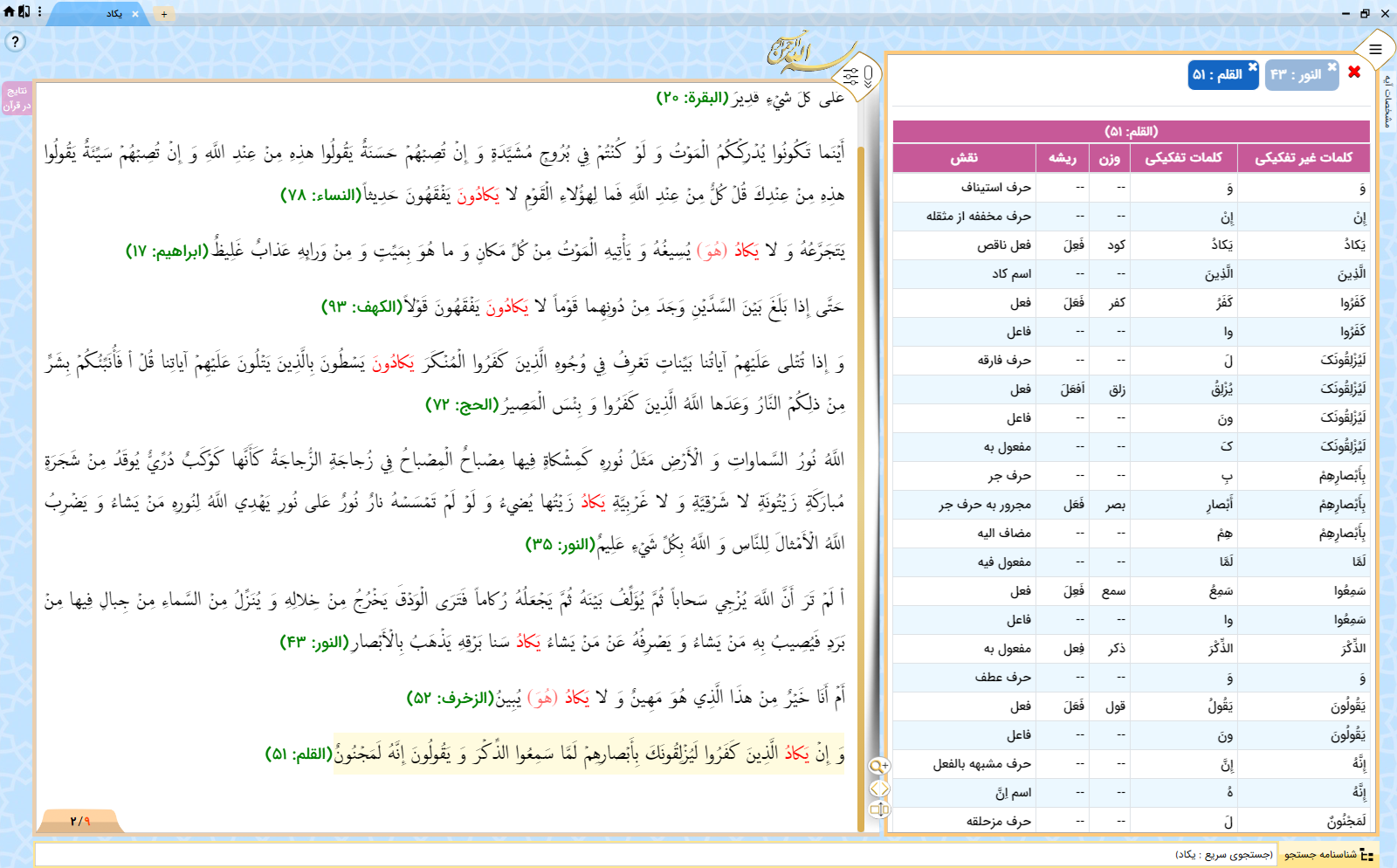Viewport: 1397px width, 868px height.
Task: Remove the القلم : ۵۱ tag
Action: (1253, 66)
